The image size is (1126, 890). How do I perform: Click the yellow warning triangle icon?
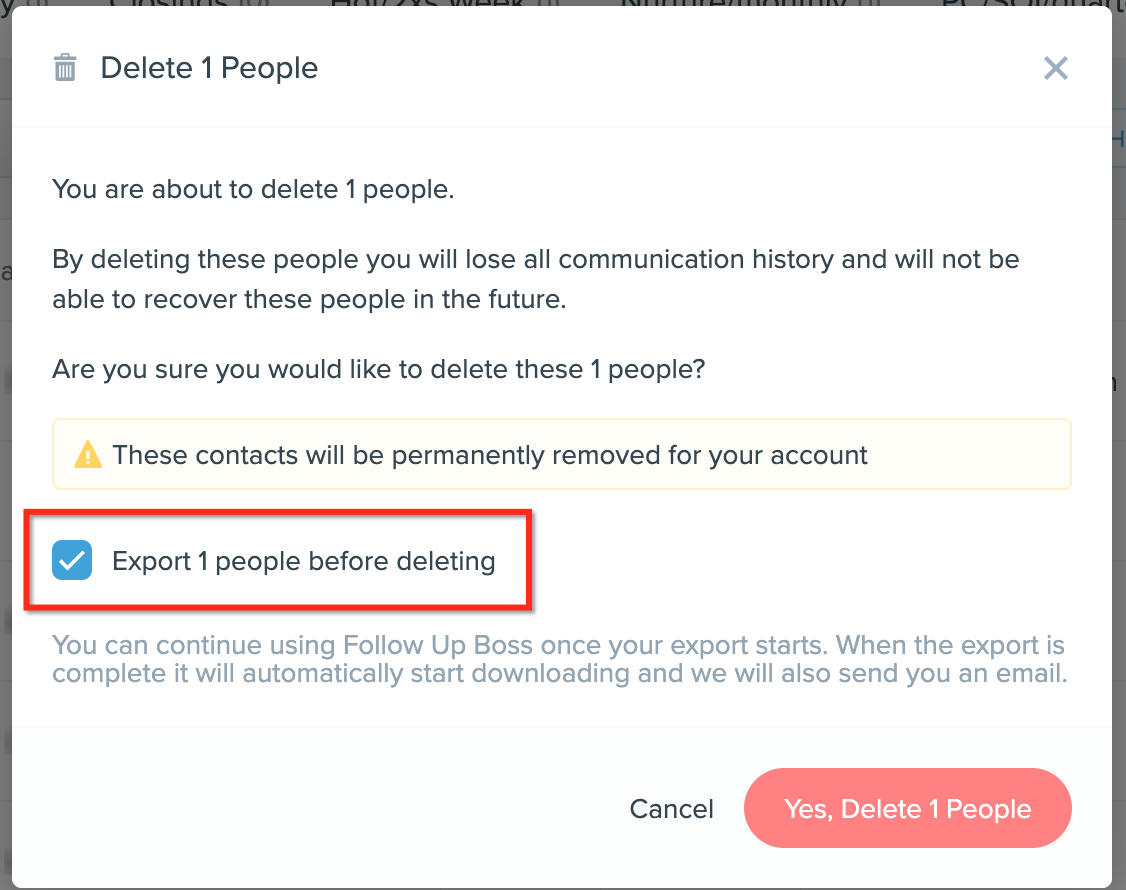[x=88, y=454]
